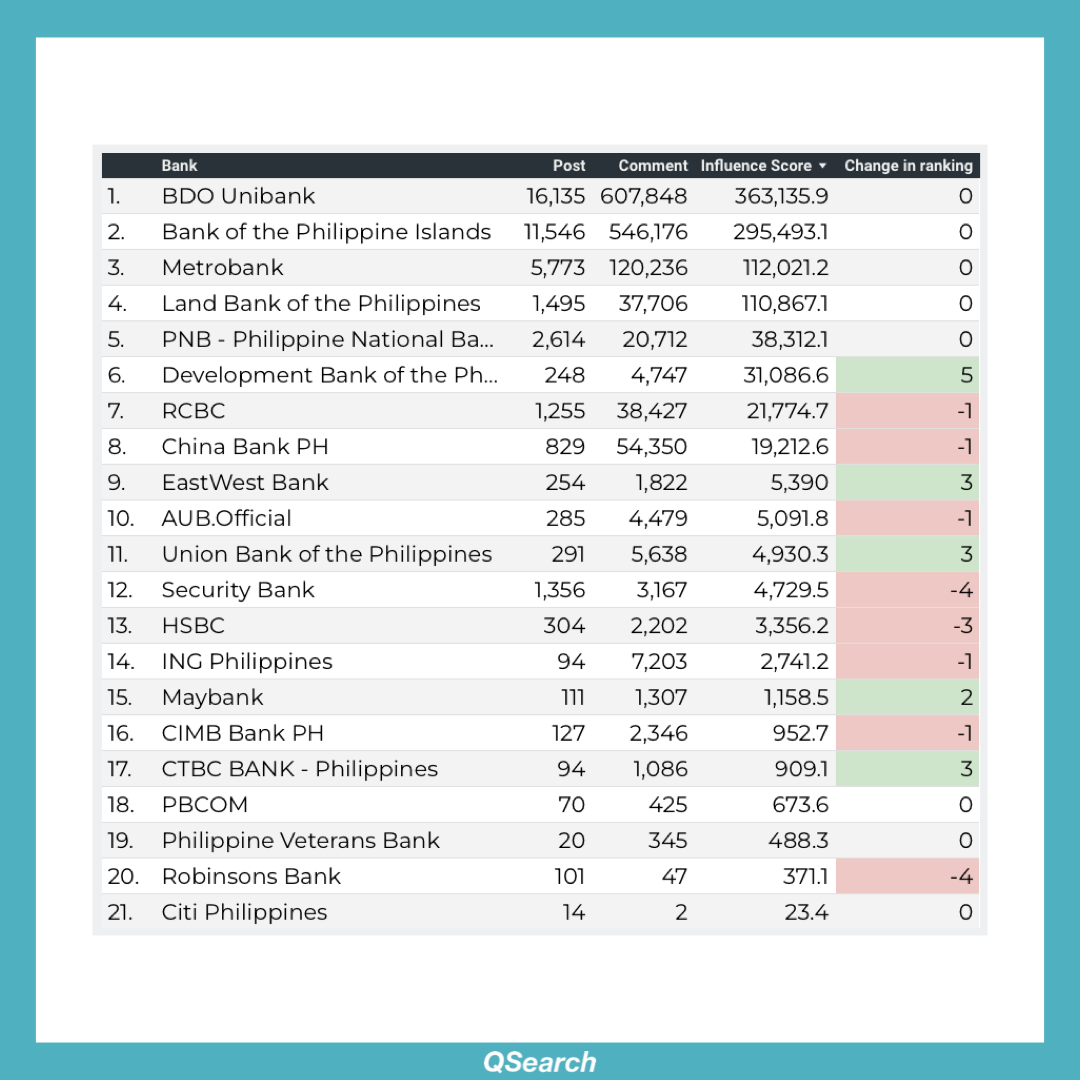Screen dimensions: 1080x1080
Task: Click PNB post count 2,614
Action: (559, 340)
